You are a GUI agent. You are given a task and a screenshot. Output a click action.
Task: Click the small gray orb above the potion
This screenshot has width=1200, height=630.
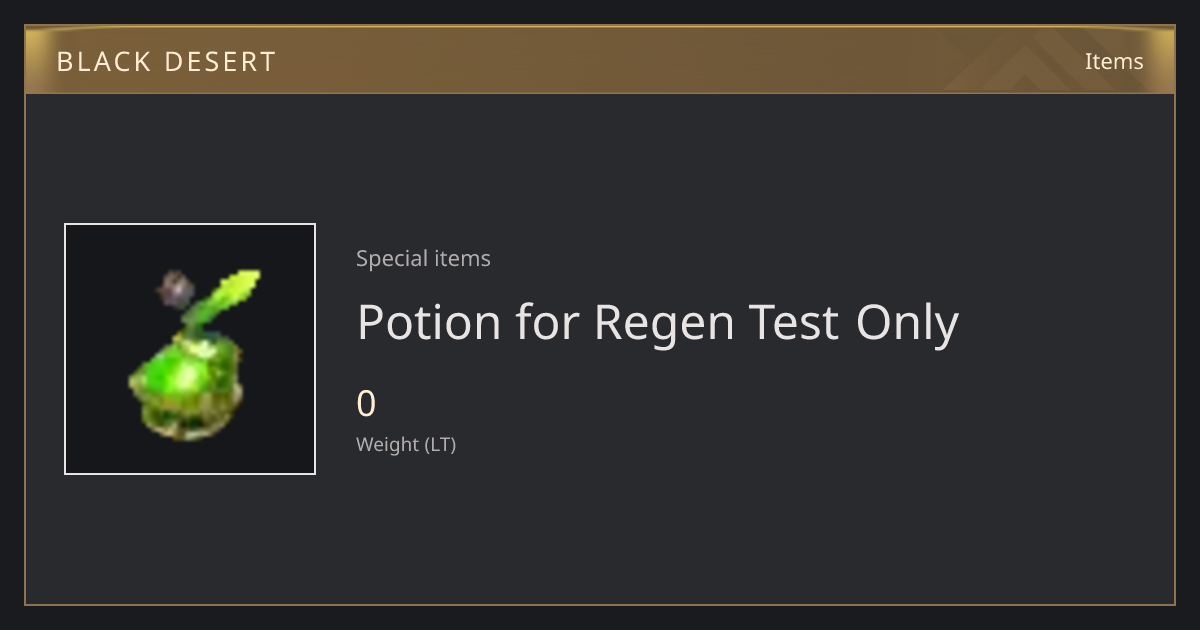[175, 290]
